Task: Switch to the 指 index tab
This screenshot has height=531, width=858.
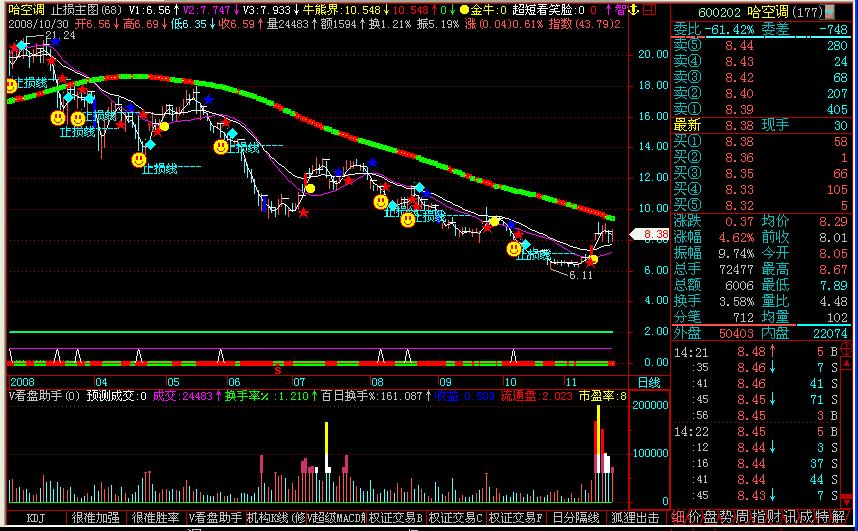Action: (x=758, y=517)
